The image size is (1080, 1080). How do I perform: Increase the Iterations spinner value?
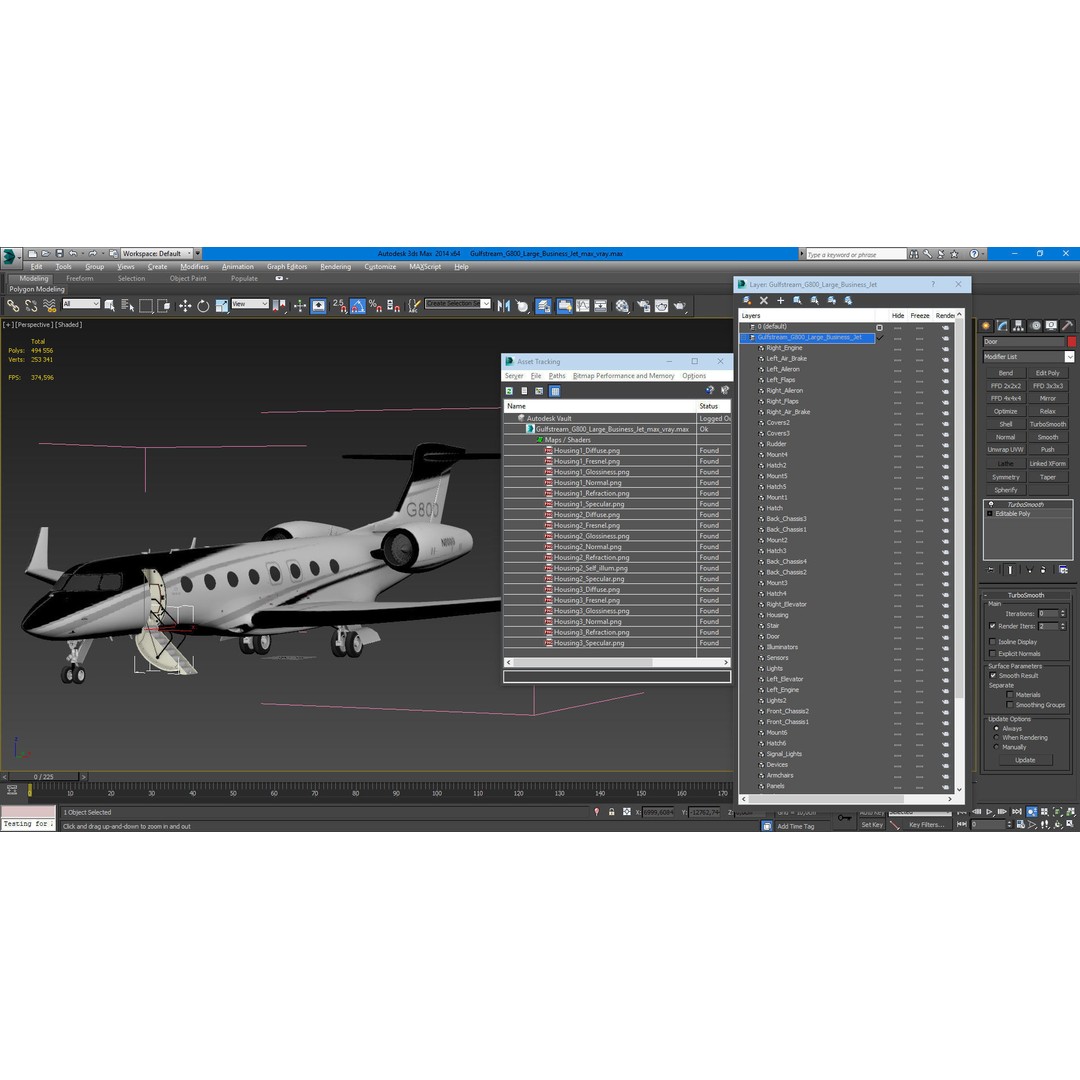[1063, 612]
